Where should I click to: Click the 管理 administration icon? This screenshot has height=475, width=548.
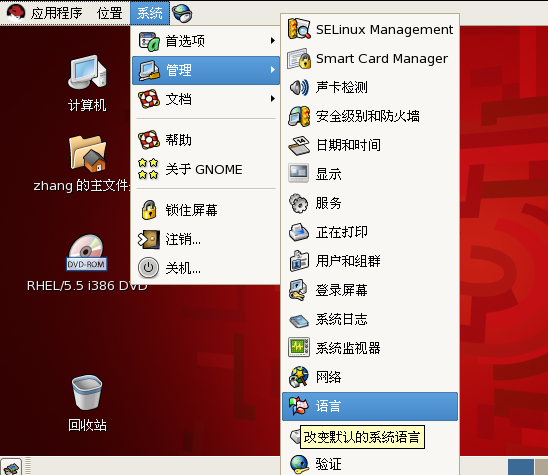point(149,70)
